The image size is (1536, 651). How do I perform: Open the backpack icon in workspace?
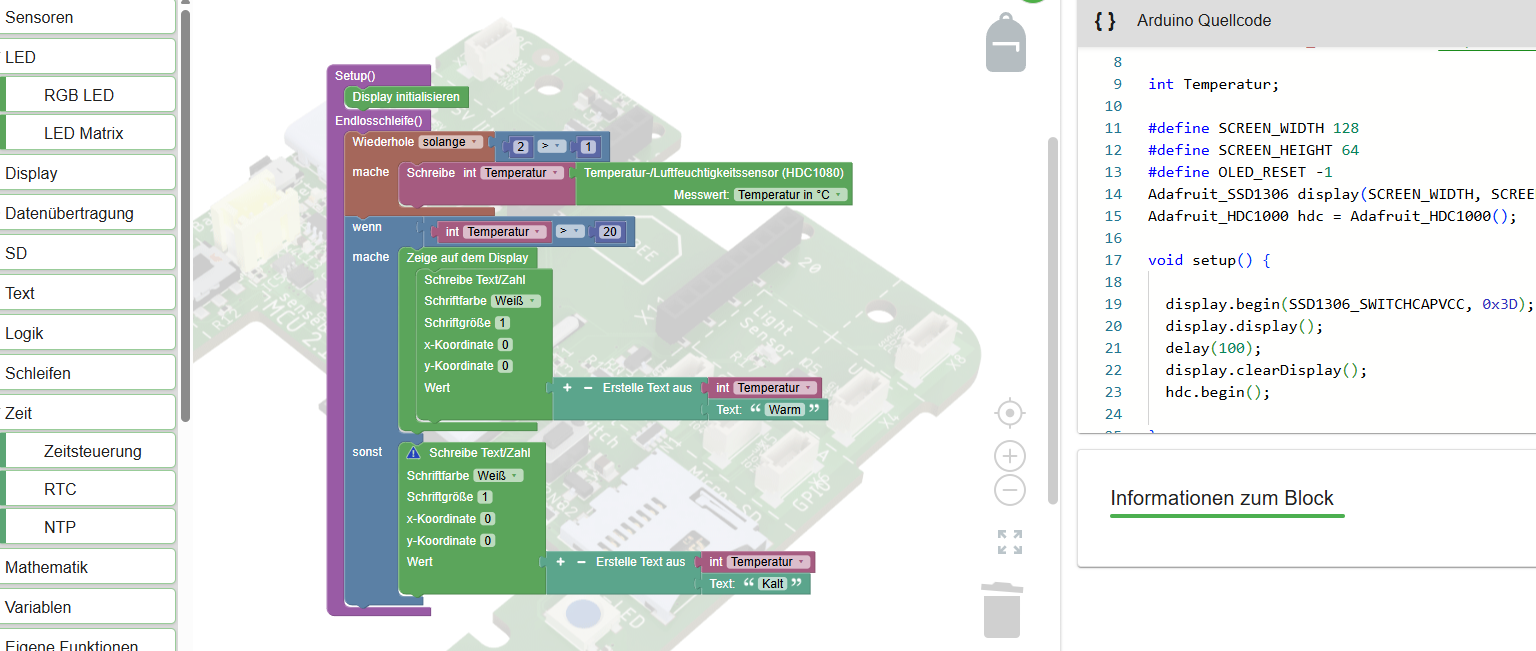(1005, 43)
